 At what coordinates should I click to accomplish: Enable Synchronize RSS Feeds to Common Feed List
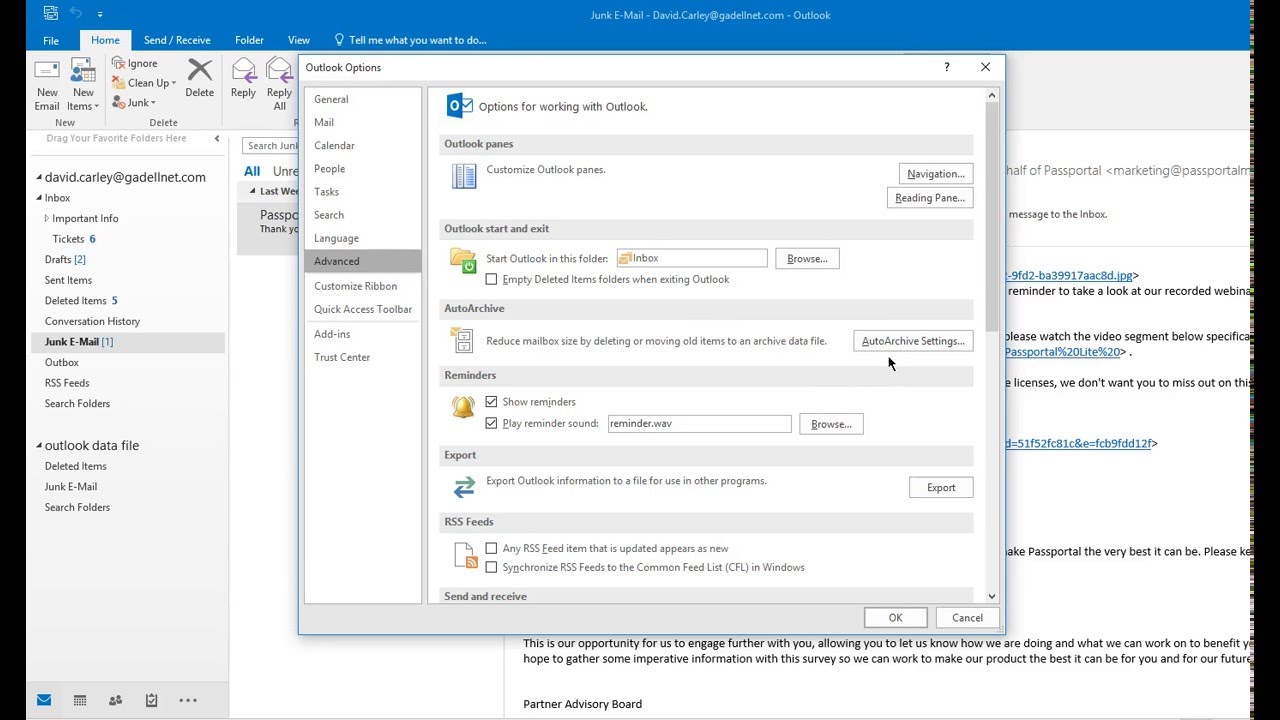pyautogui.click(x=491, y=567)
